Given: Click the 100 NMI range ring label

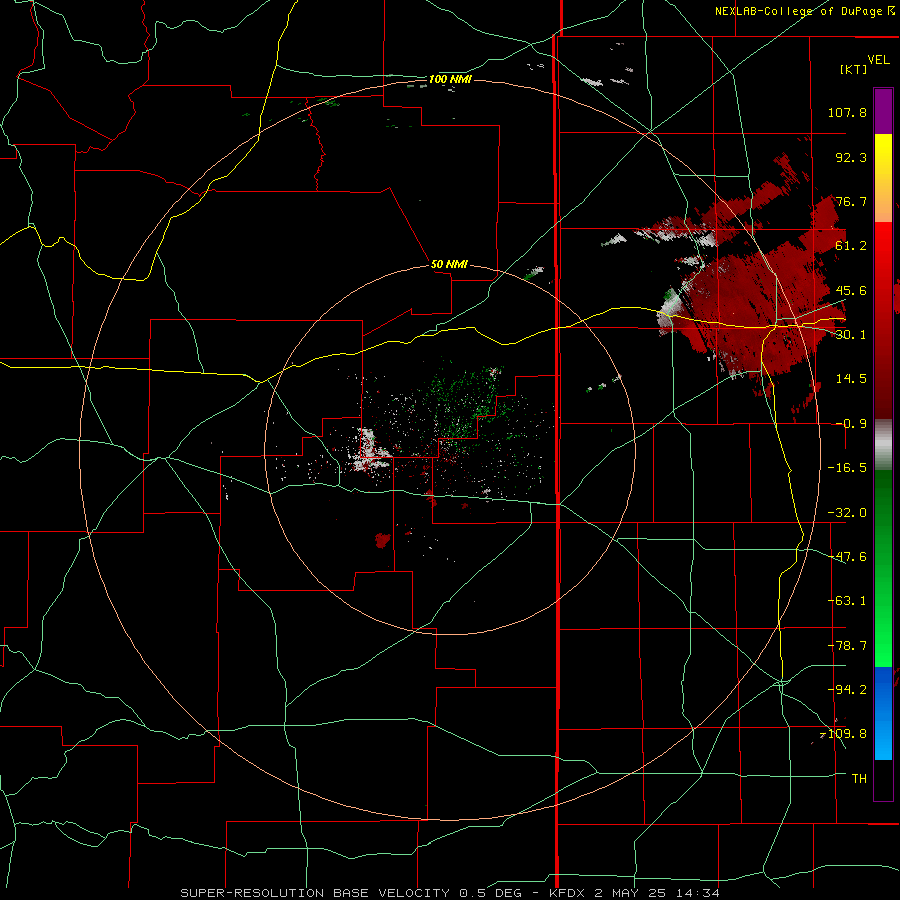Looking at the screenshot, I should pos(450,79).
